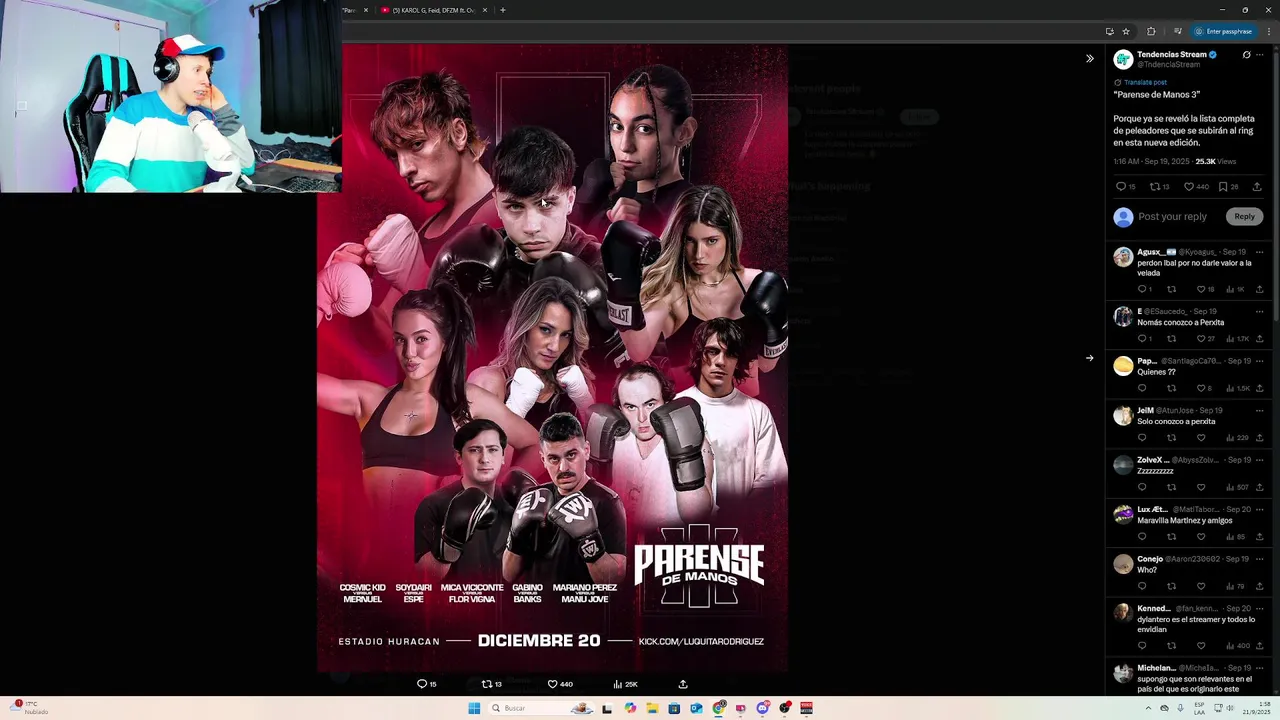Open Chrome from the taskbar
The image size is (1280, 720).
tap(719, 708)
